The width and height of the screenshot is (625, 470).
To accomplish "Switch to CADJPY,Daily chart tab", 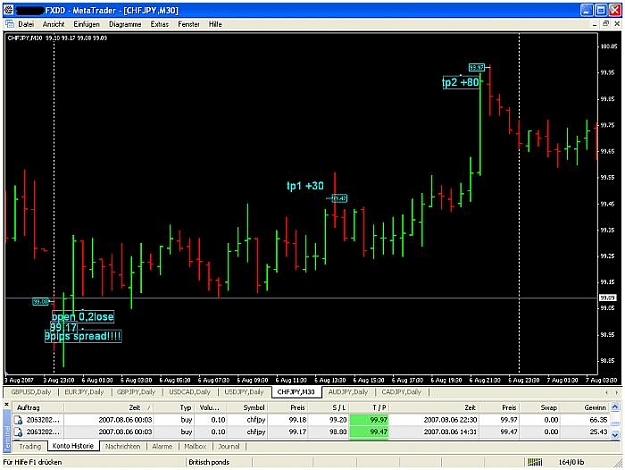I will click(401, 392).
